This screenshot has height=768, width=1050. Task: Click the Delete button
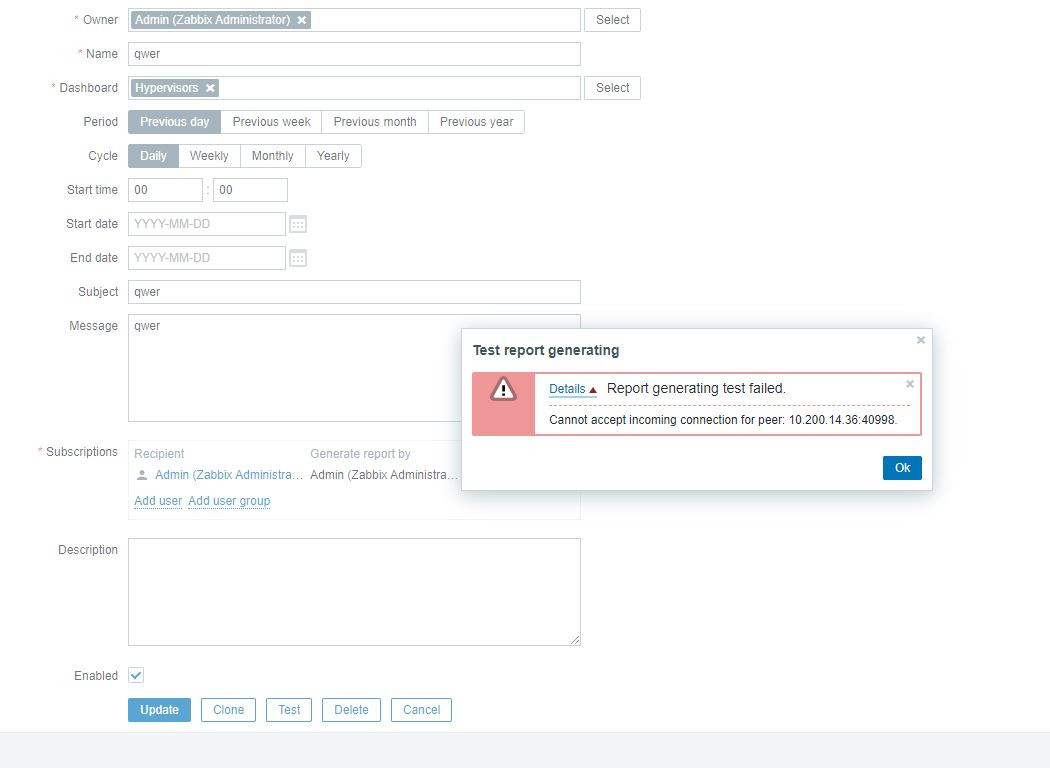[x=351, y=710]
